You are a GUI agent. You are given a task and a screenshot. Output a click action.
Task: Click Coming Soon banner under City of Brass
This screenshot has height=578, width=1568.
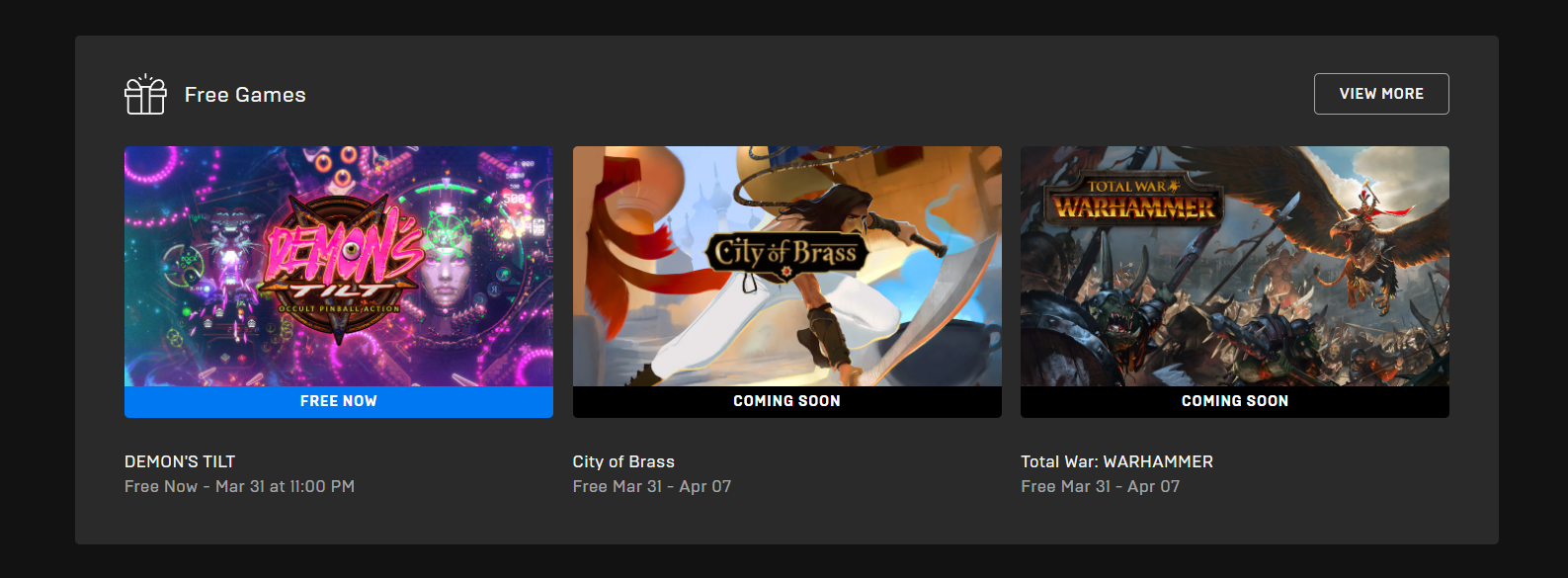pos(787,401)
